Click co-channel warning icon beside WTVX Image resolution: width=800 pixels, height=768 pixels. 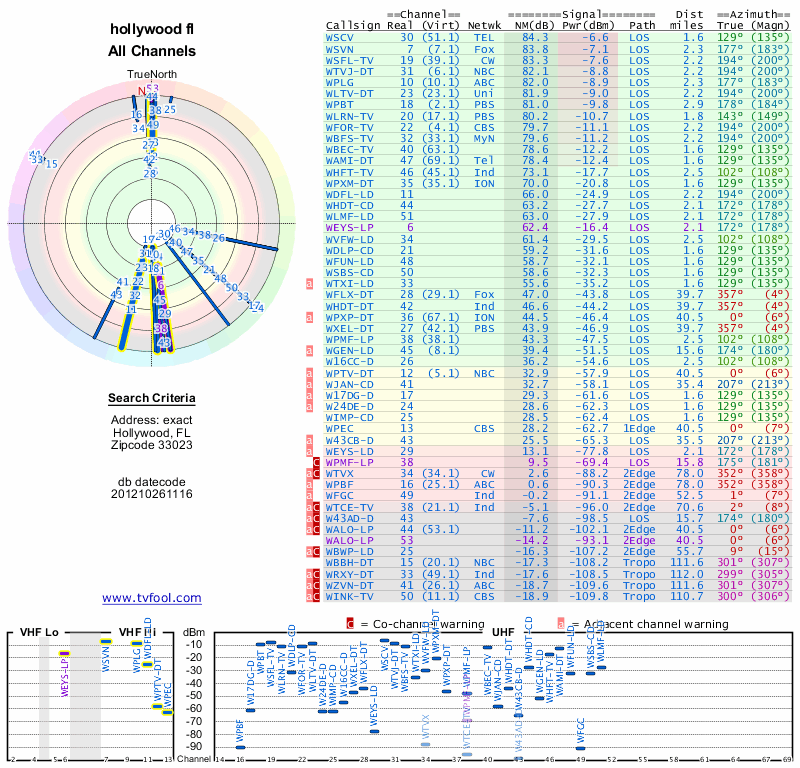coord(317,474)
